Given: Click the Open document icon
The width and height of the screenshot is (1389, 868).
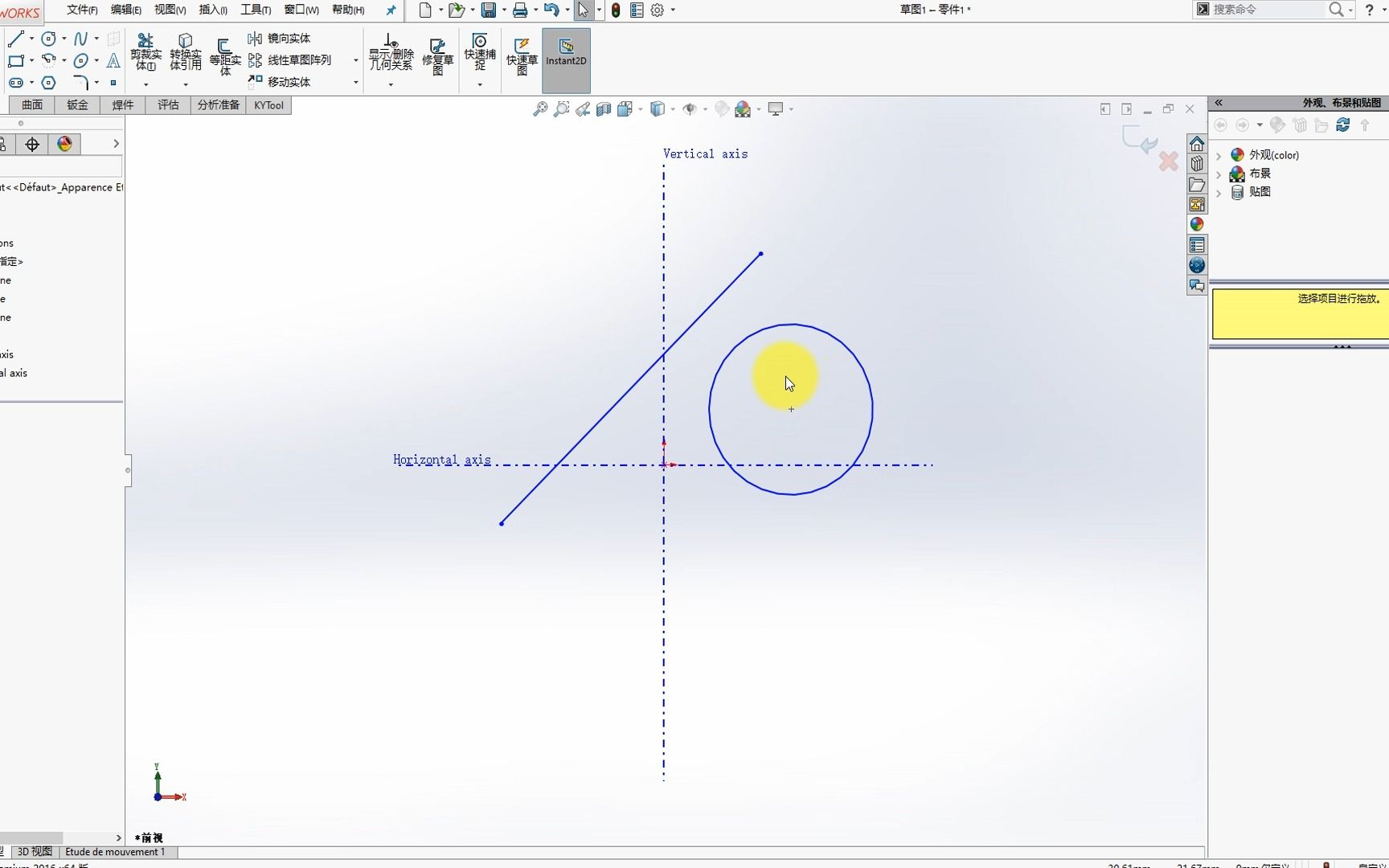Looking at the screenshot, I should coord(456,10).
